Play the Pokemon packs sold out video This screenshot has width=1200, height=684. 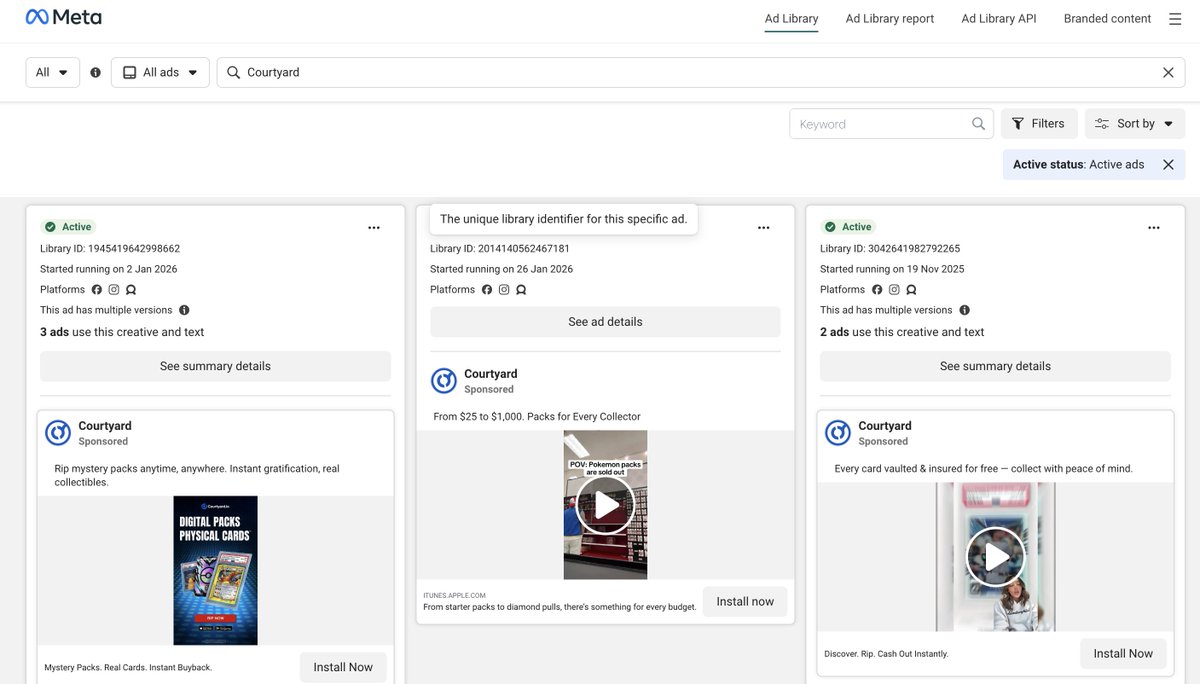pyautogui.click(x=605, y=505)
